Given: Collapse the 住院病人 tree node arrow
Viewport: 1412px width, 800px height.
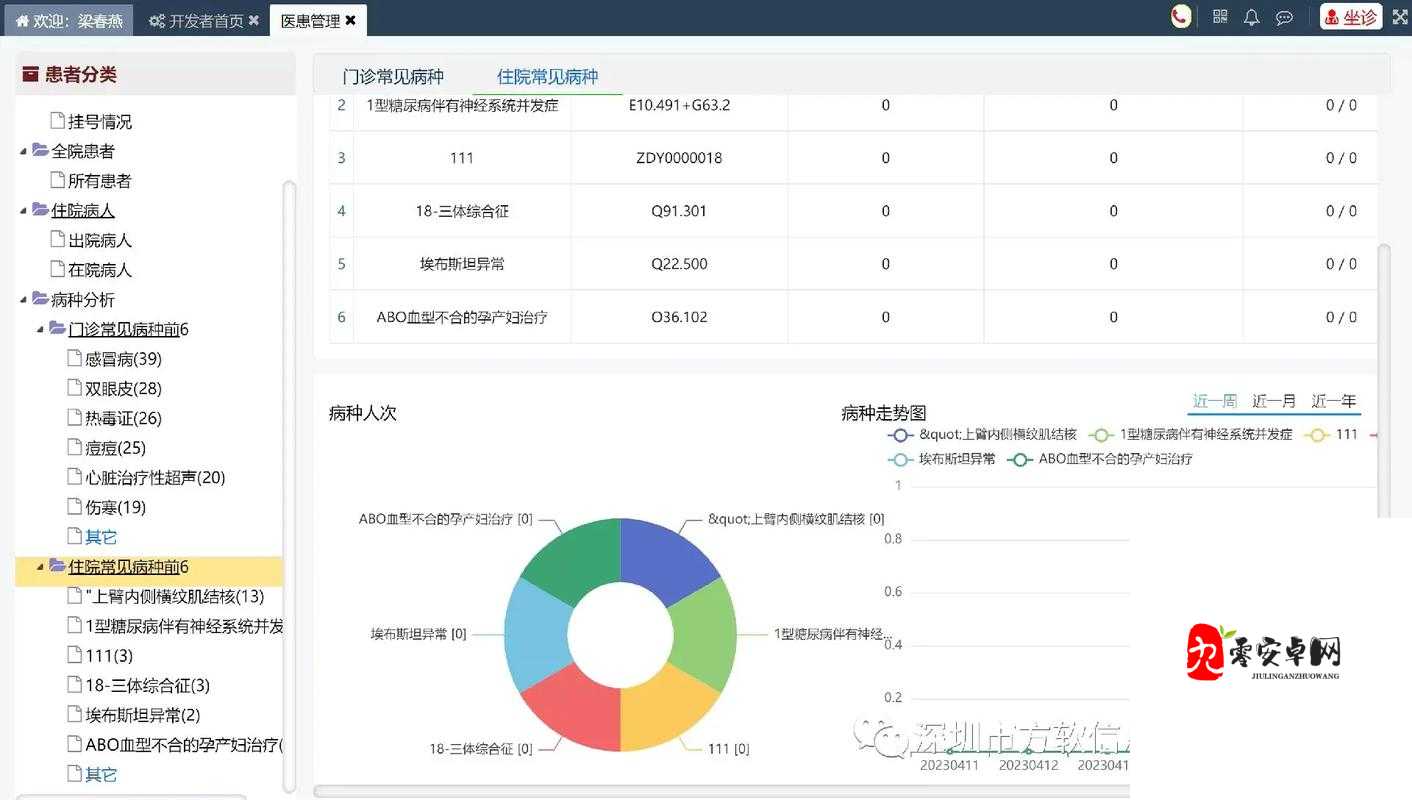Looking at the screenshot, I should point(24,211).
